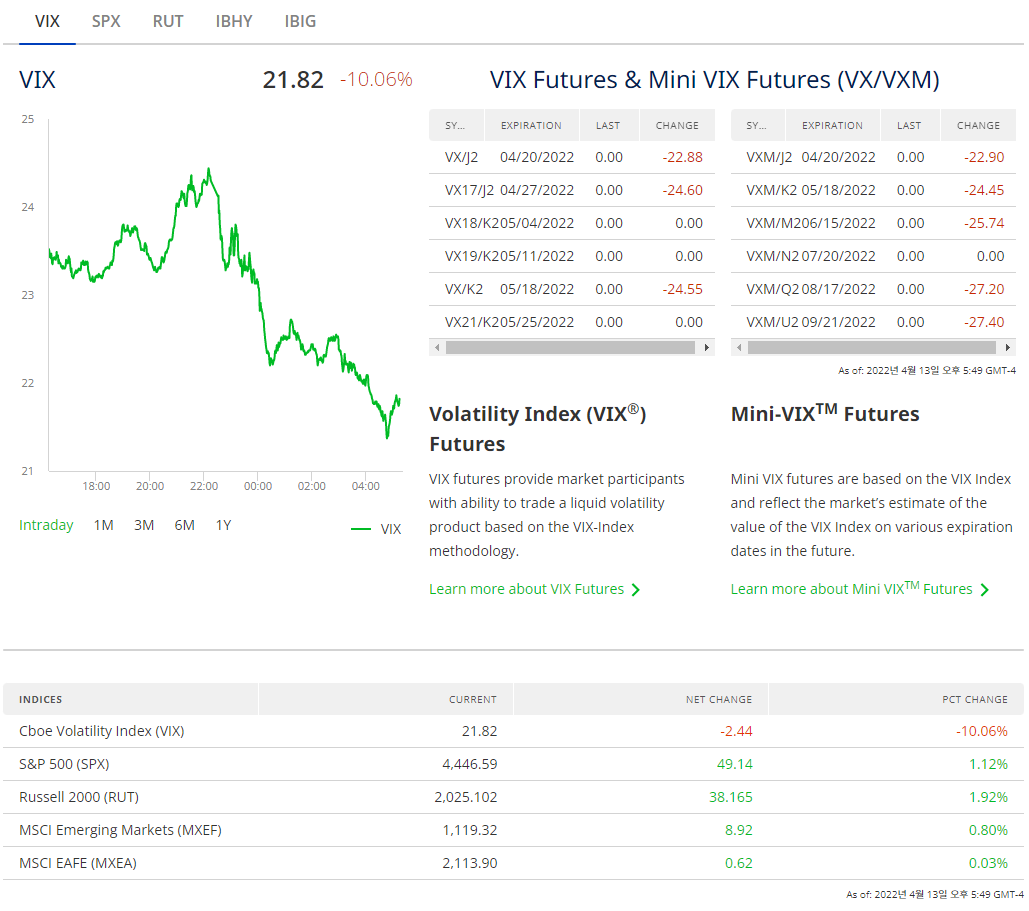This screenshot has height=911, width=1029.
Task: Click the 0.80% pct change value
Action: coord(988,830)
